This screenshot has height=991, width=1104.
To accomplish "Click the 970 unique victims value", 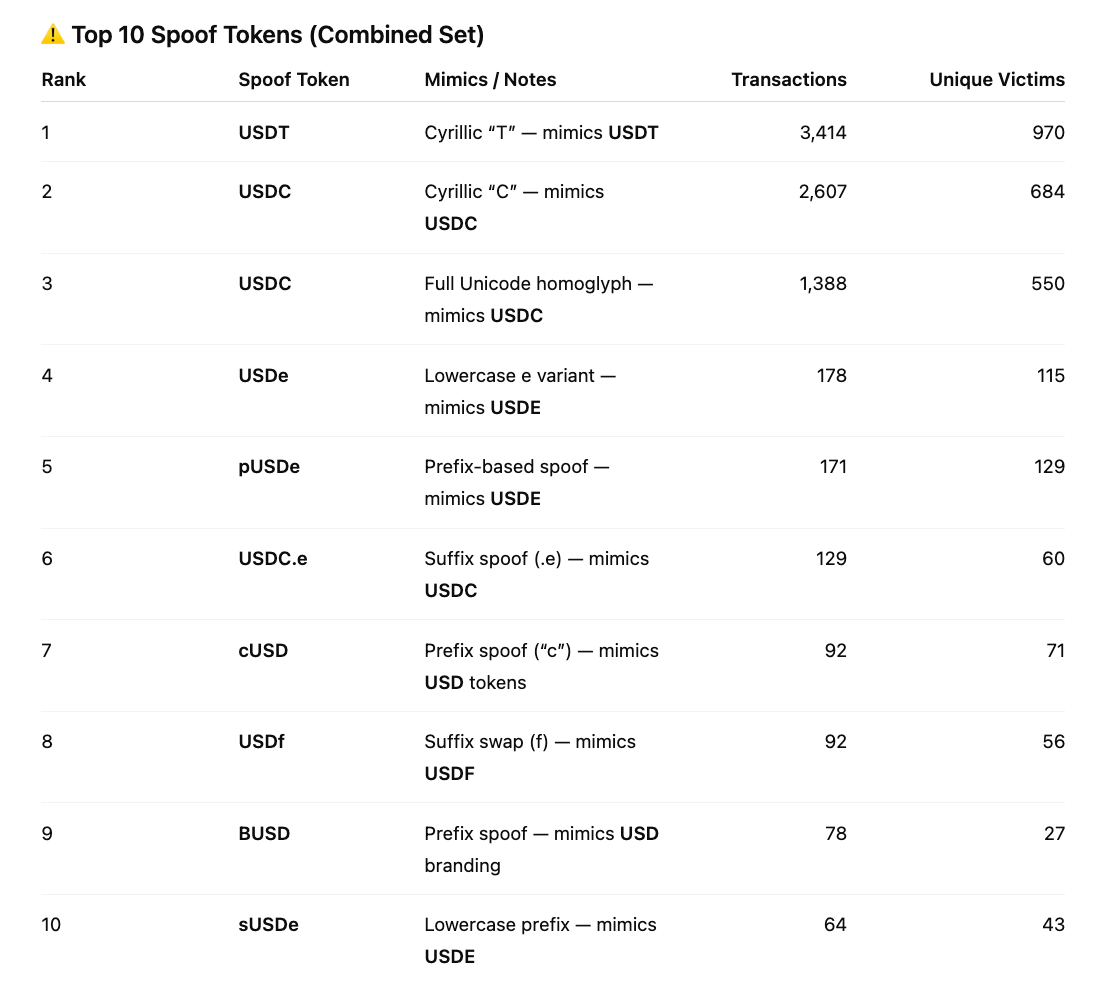I will [x=1048, y=133].
